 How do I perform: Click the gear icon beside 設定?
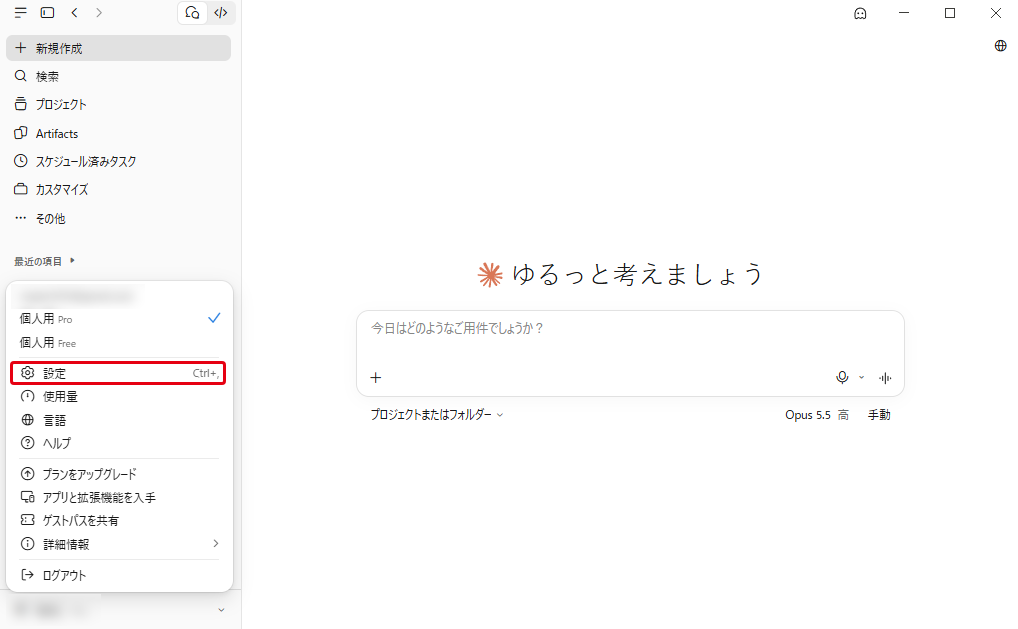27,373
